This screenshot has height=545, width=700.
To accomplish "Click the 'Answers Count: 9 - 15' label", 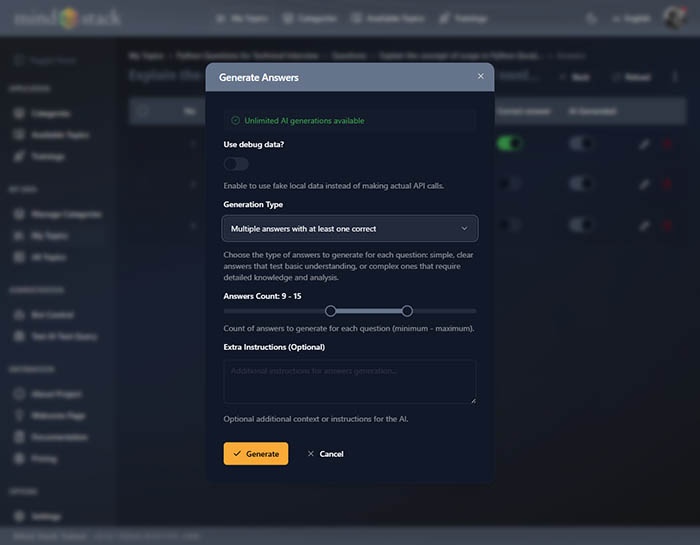I will (262, 296).
